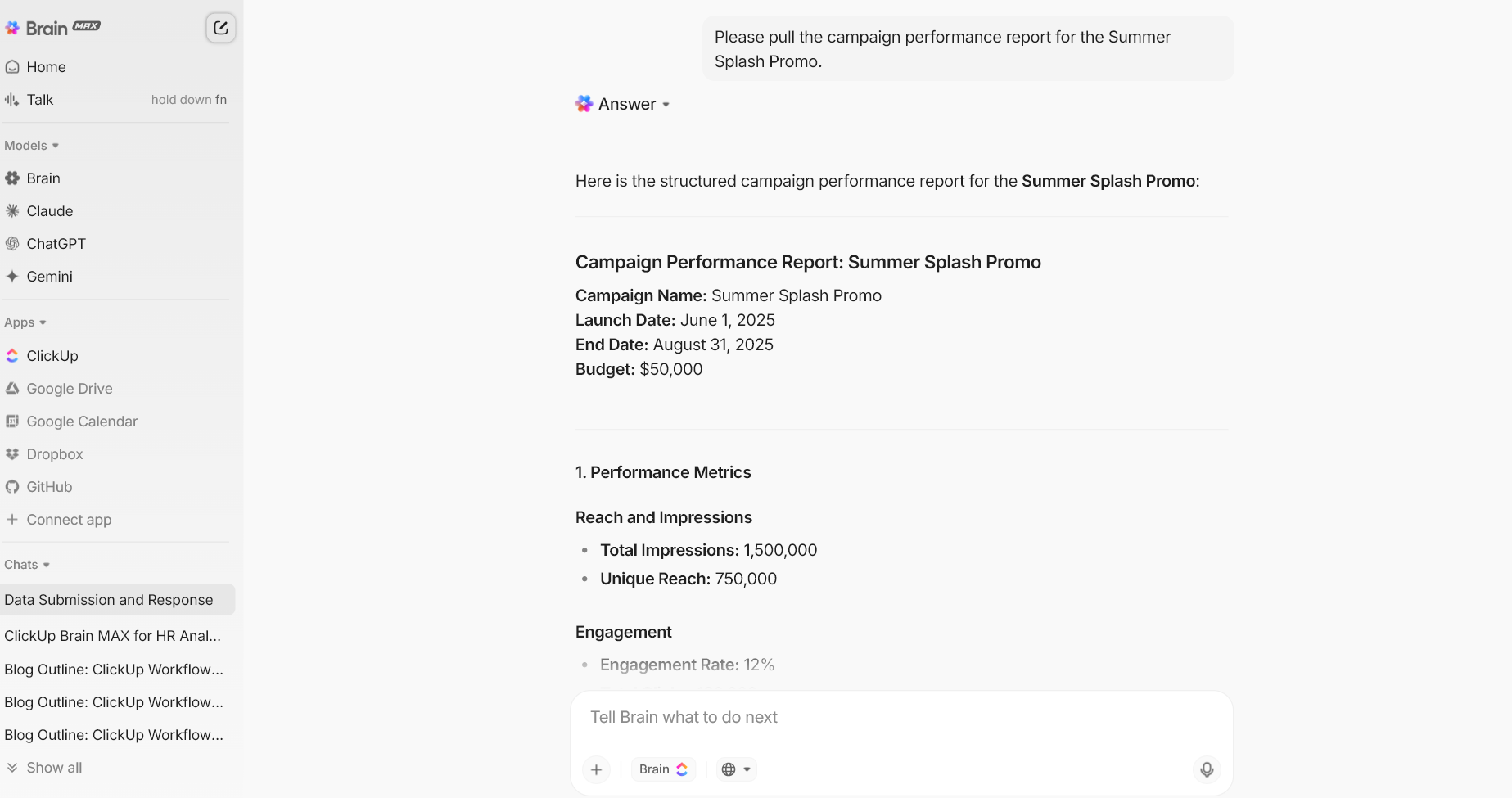Viewport: 1512px width, 798px height.
Task: Go to Home in the sidebar
Action: pos(46,67)
